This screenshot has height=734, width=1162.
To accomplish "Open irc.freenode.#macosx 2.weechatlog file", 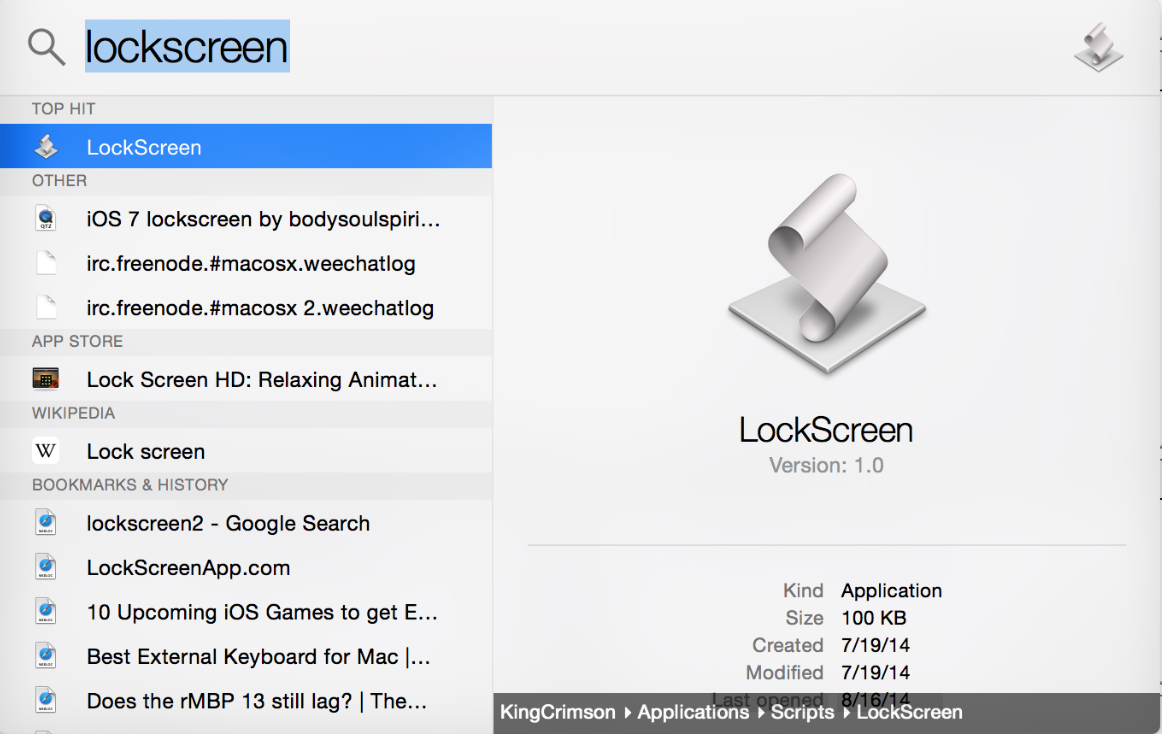I will [x=246, y=308].
